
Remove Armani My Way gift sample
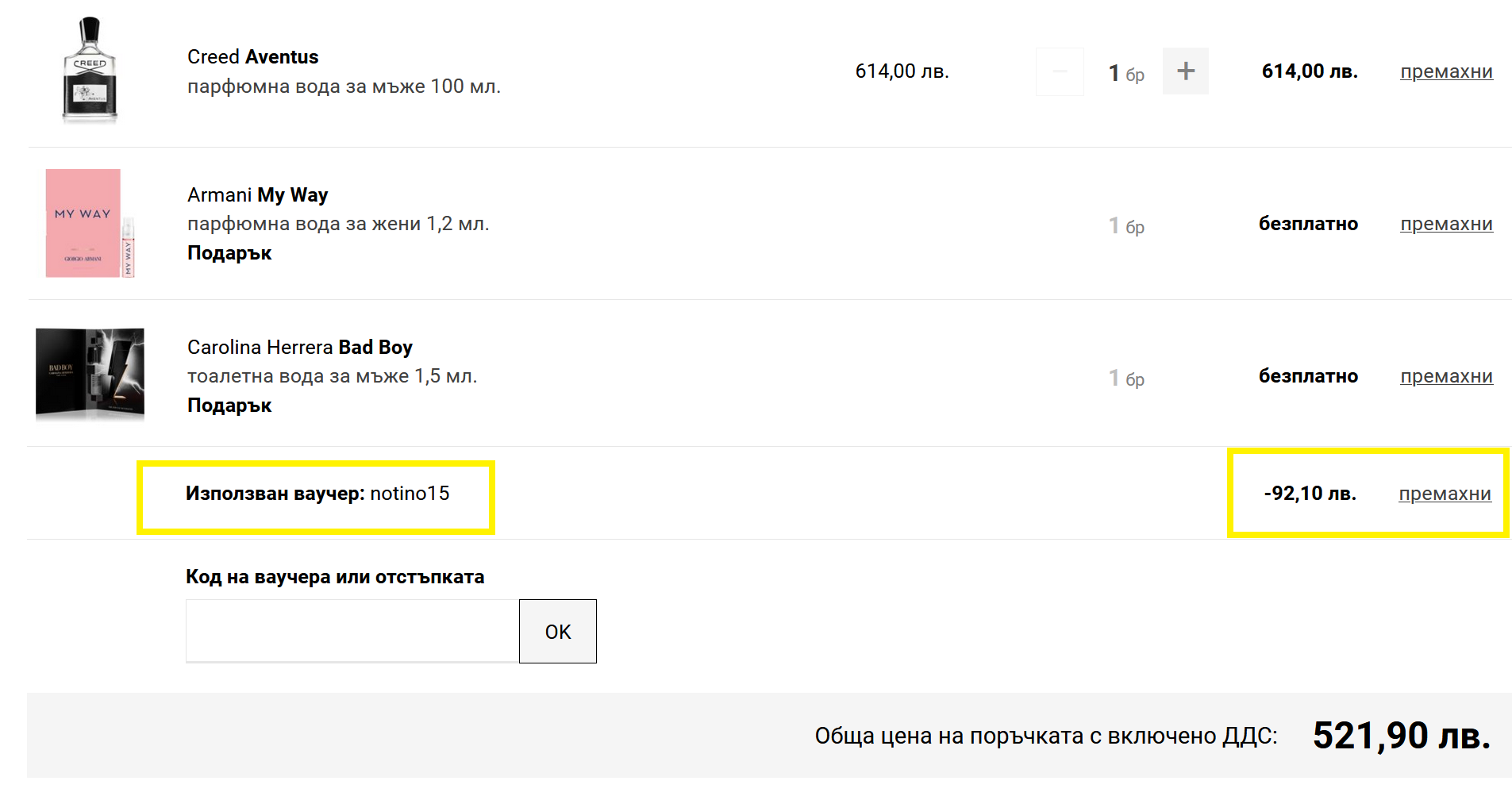1445,224
